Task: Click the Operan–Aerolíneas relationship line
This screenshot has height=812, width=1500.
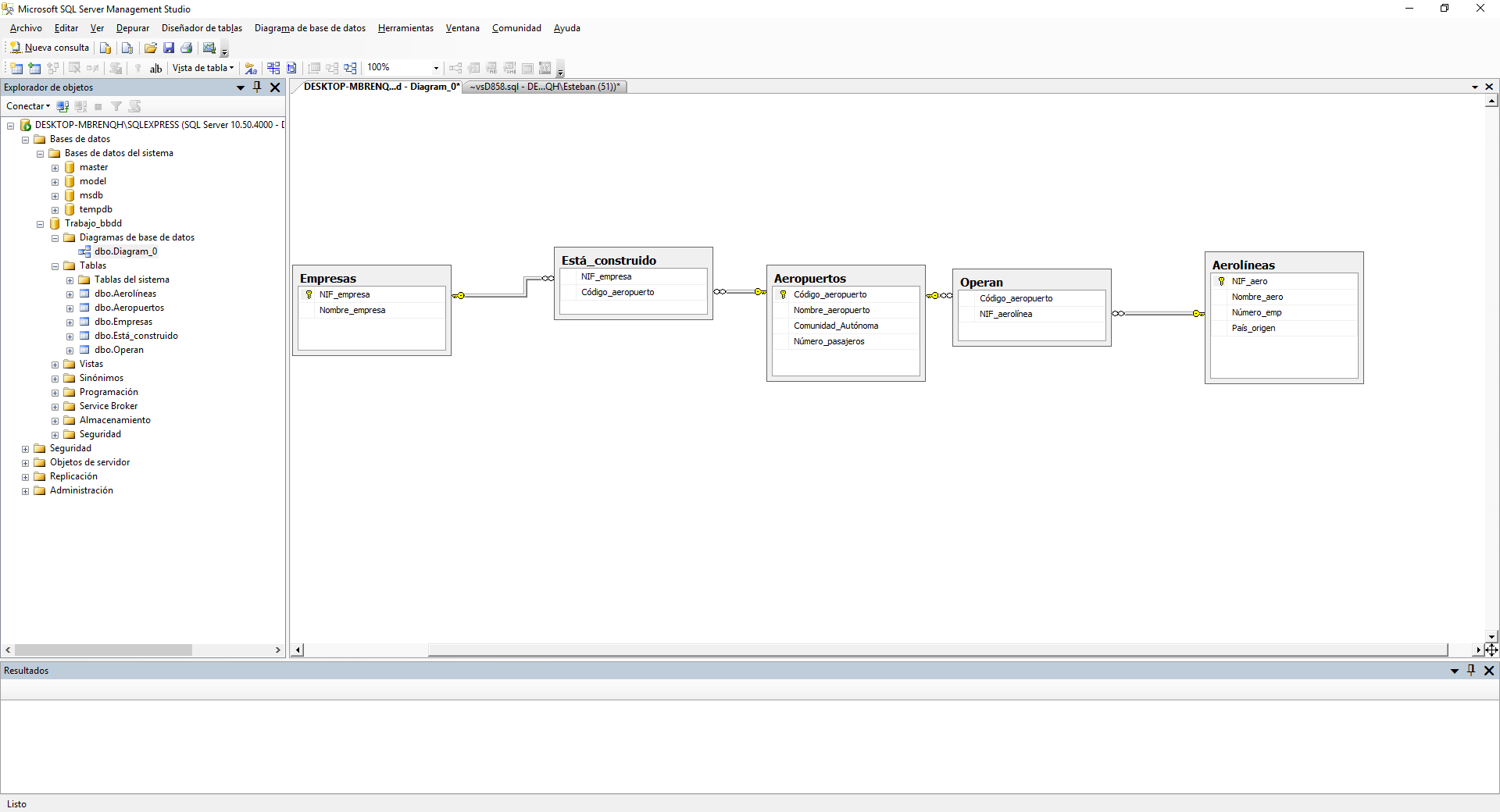Action: [1158, 314]
